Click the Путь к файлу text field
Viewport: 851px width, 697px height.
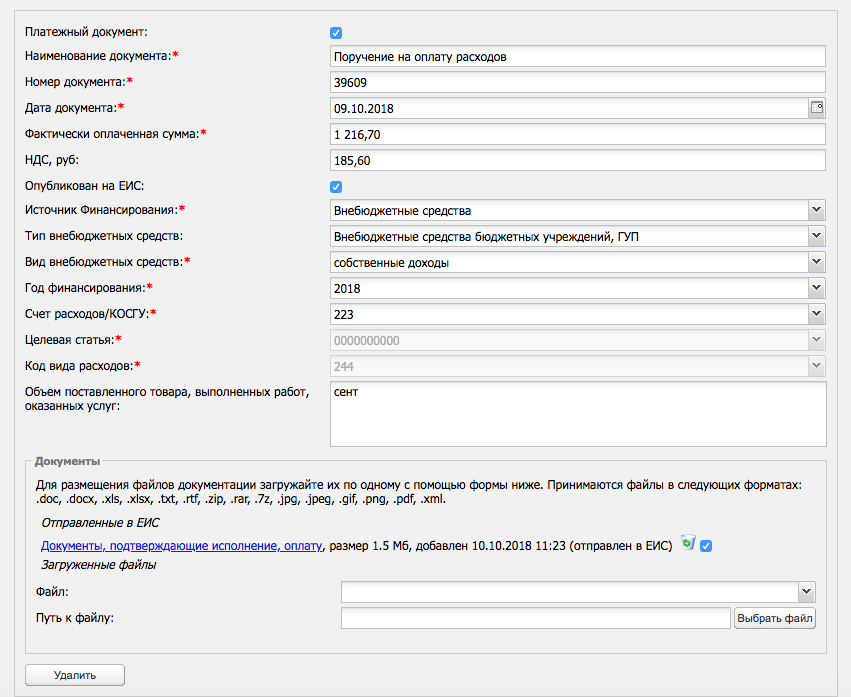(x=536, y=618)
